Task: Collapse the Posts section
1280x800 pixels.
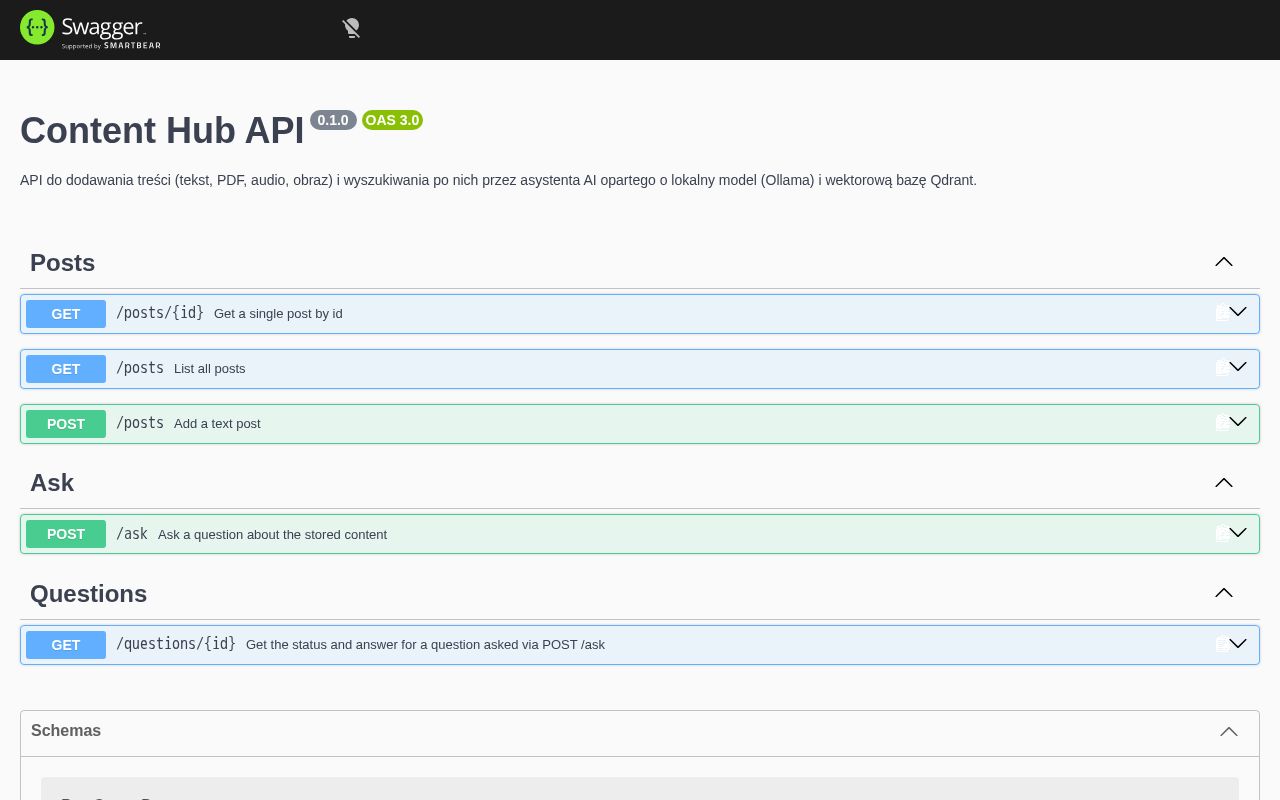Action: point(1224,262)
